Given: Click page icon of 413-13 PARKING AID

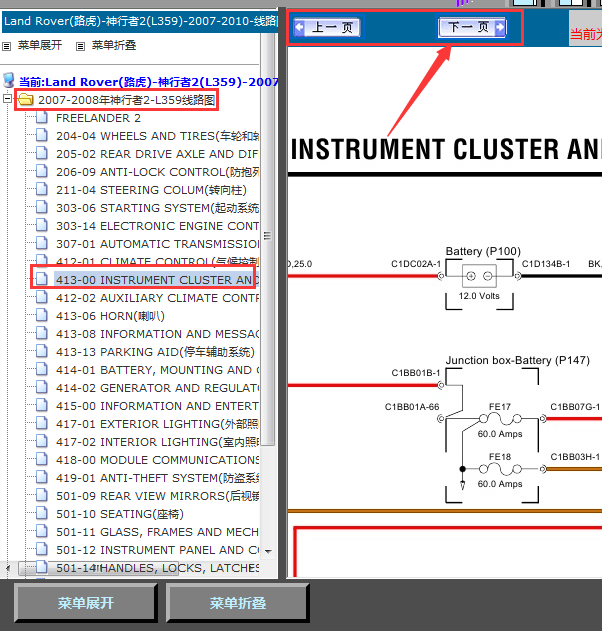Looking at the screenshot, I should [42, 351].
